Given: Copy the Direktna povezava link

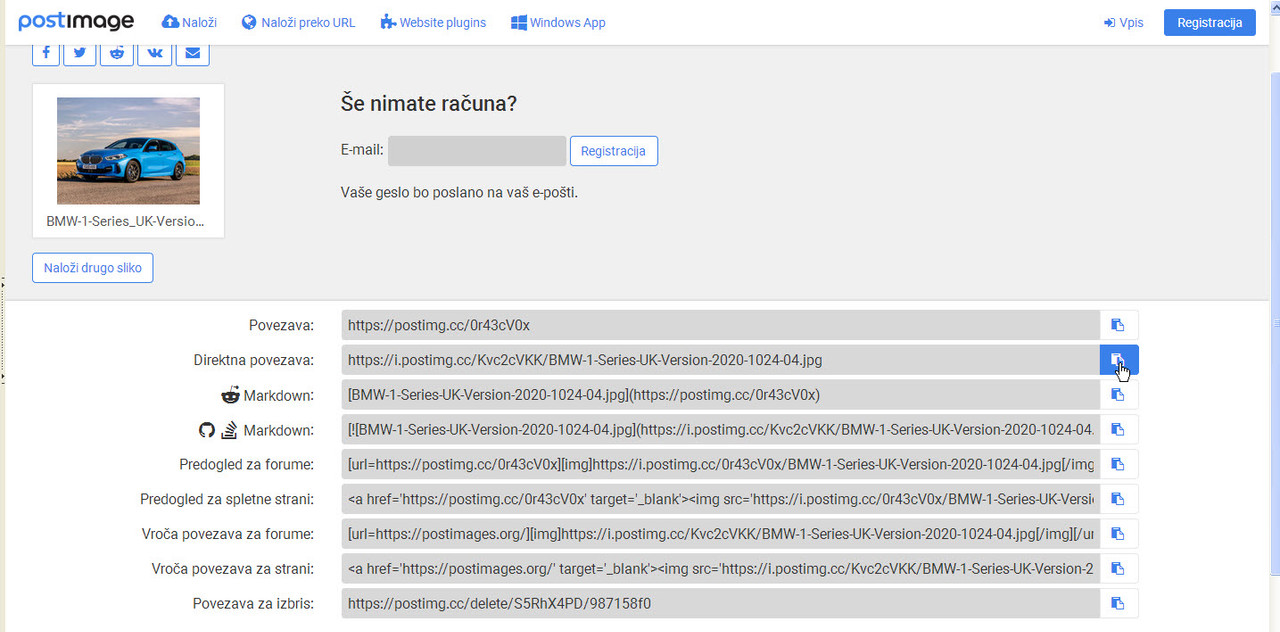Looking at the screenshot, I should pos(1119,360).
